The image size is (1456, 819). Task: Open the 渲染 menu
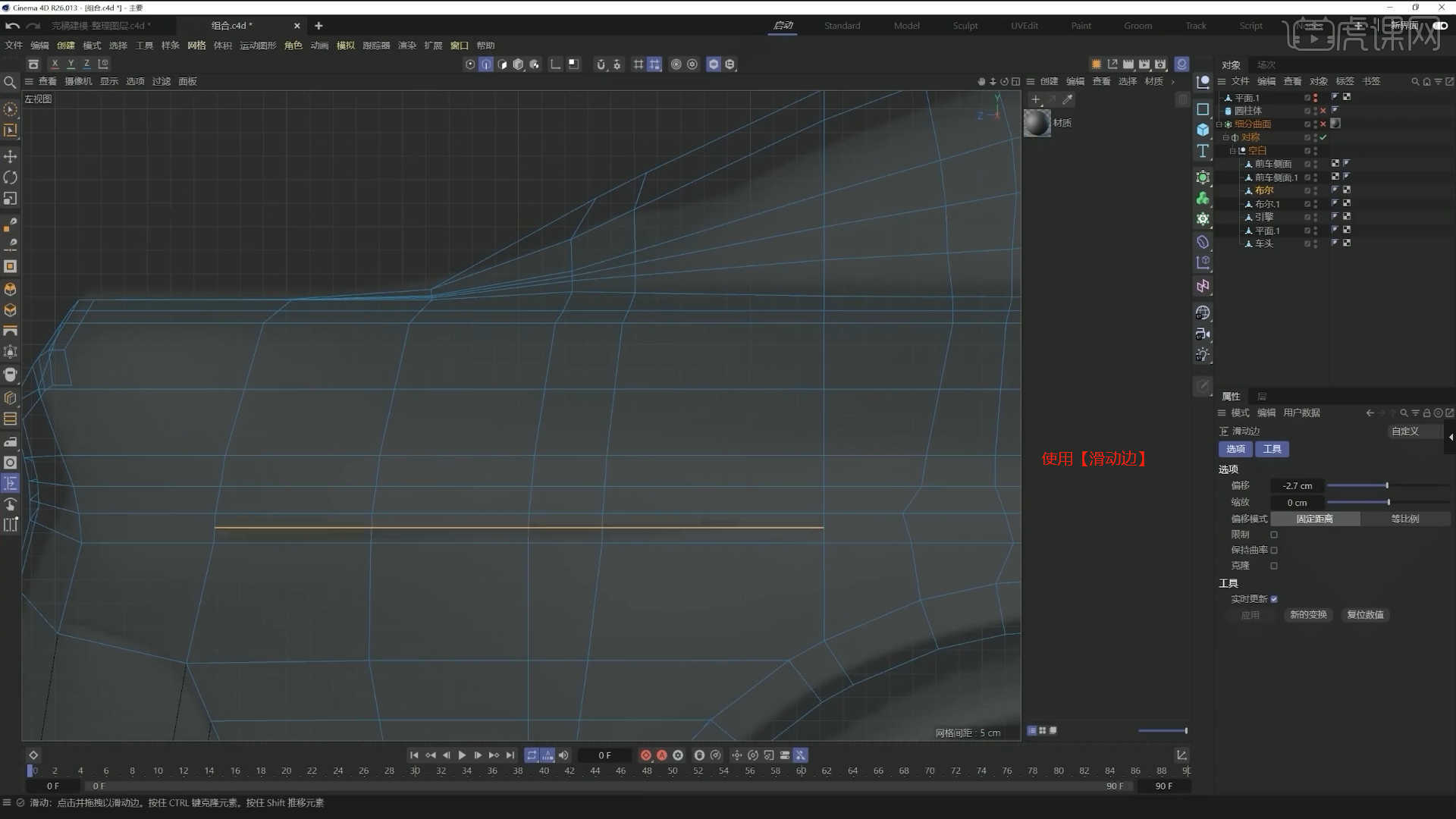(407, 45)
